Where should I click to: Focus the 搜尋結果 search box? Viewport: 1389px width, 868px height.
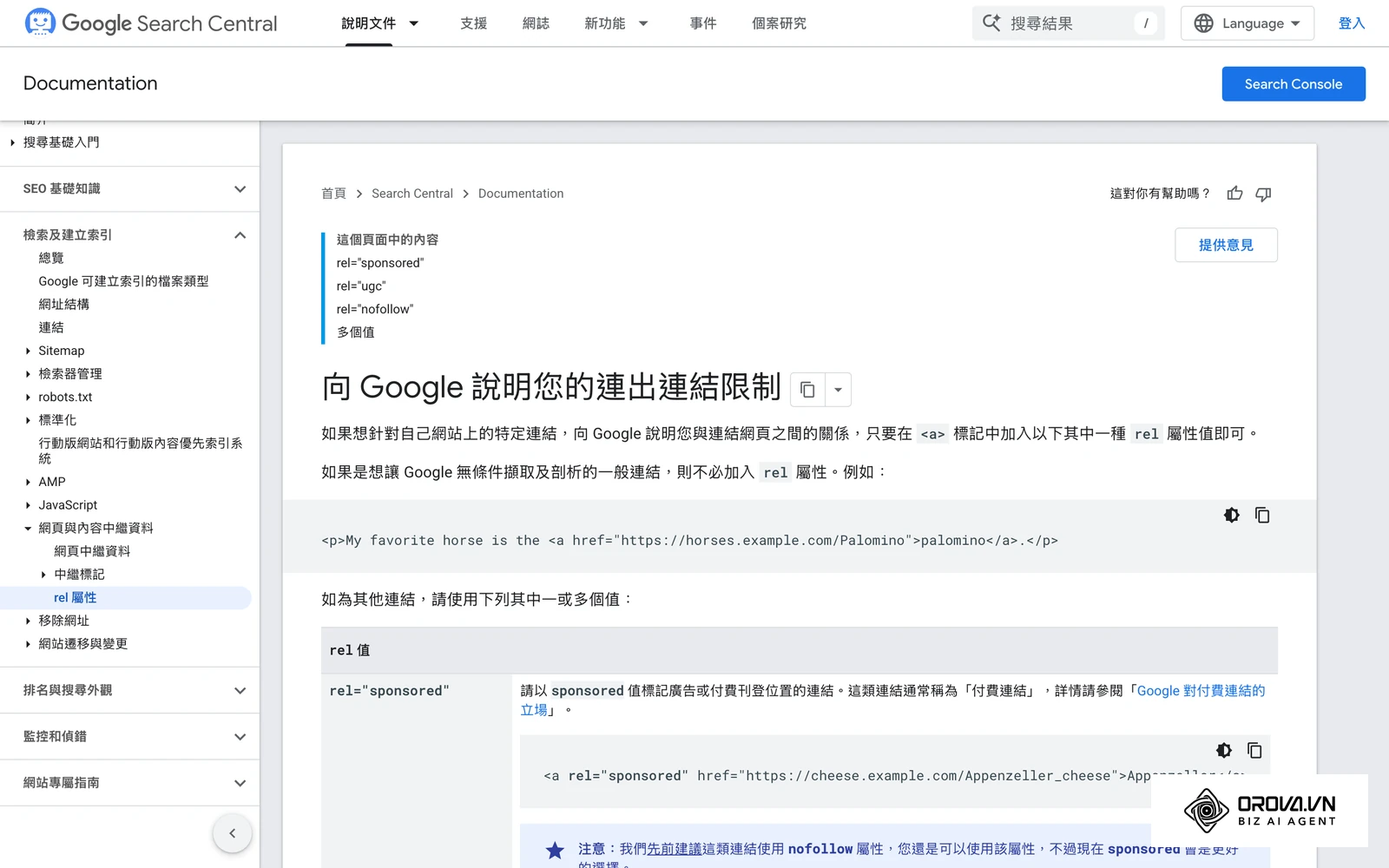point(1068,23)
